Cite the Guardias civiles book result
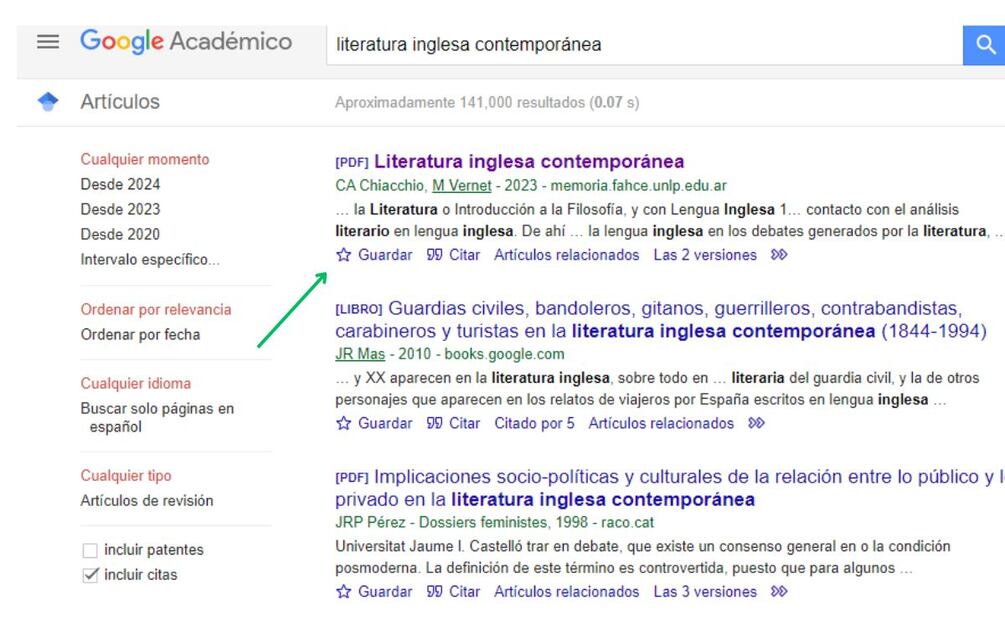The image size is (1005, 620). click(x=453, y=423)
